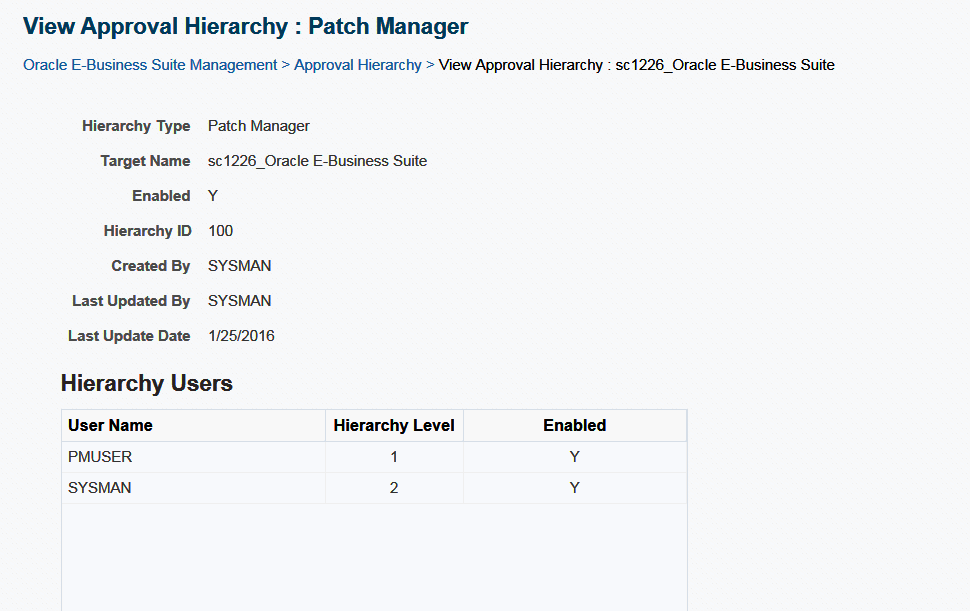Click the Hierarchy Type value Patch Manager
This screenshot has height=611, width=970.
tap(259, 126)
